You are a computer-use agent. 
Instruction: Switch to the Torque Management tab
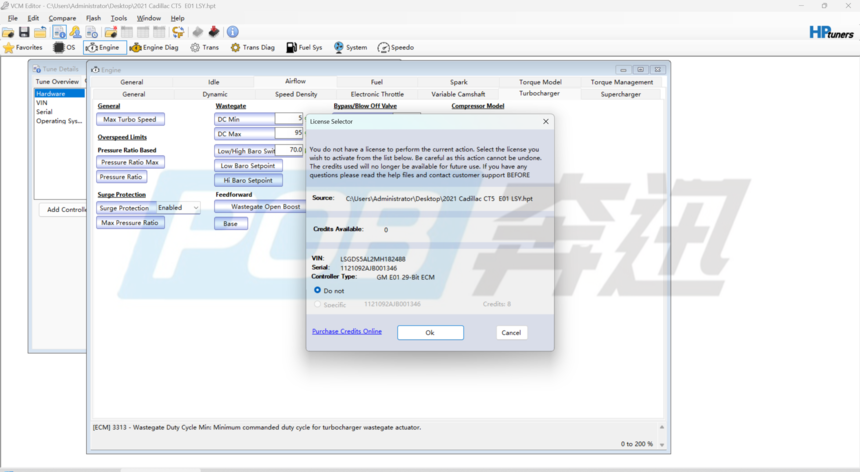(621, 82)
